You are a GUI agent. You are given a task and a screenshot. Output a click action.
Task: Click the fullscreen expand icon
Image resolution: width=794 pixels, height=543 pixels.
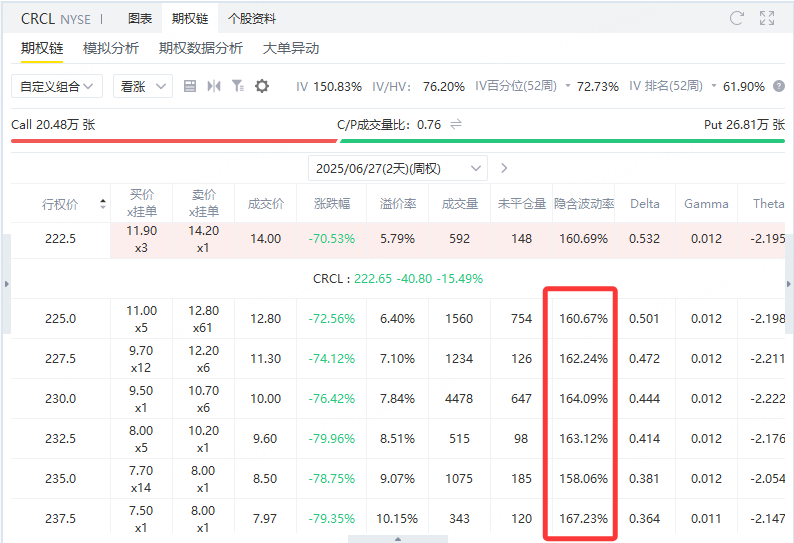tap(767, 18)
